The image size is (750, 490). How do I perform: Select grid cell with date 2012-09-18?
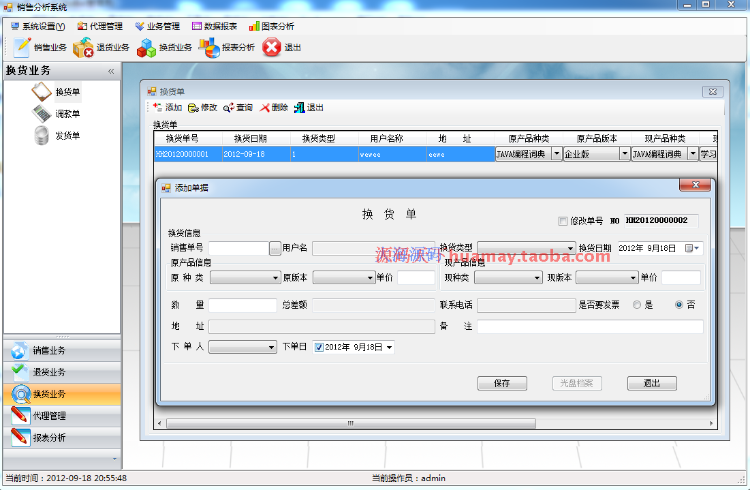(x=256, y=154)
